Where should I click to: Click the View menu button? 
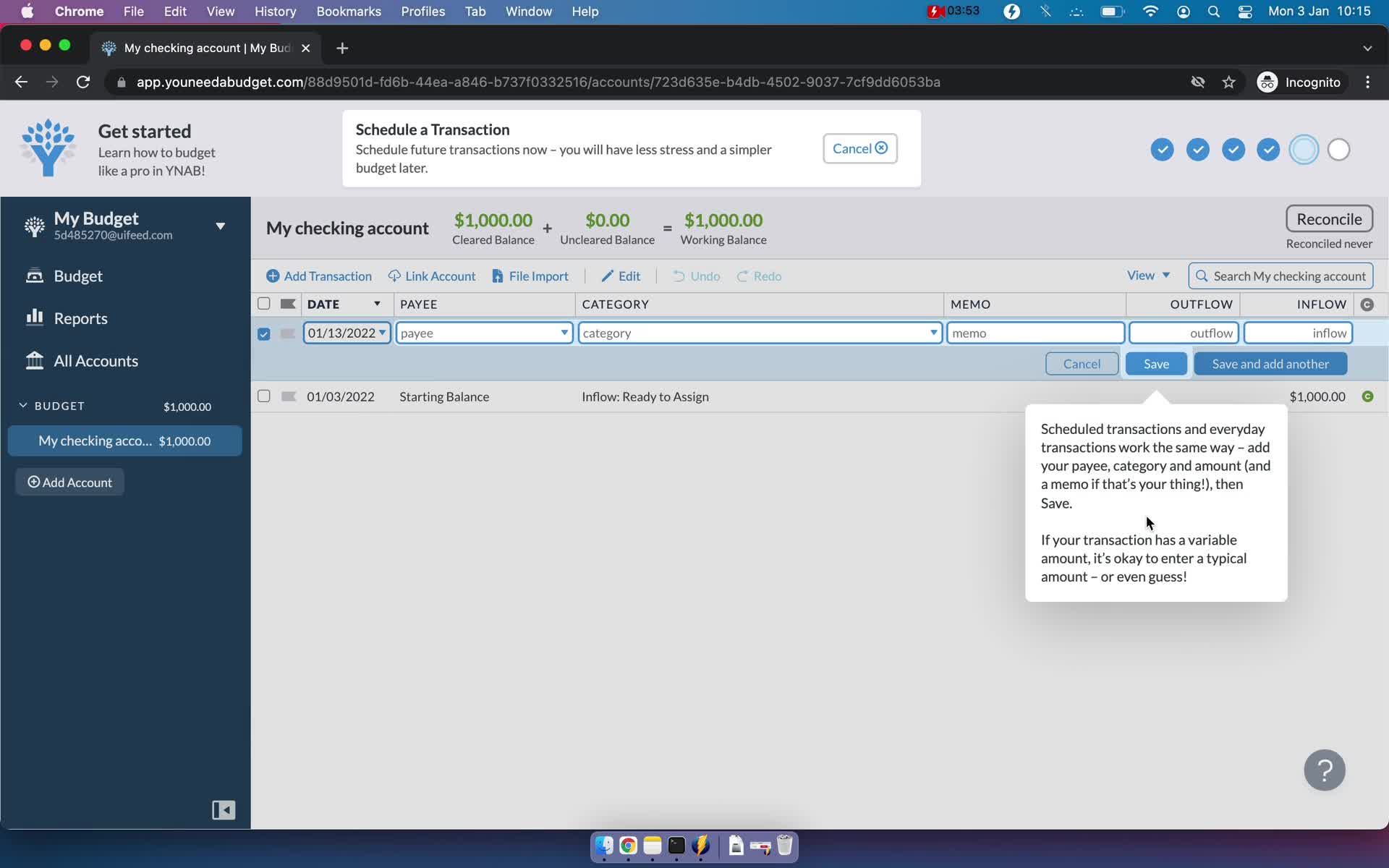(x=1147, y=276)
